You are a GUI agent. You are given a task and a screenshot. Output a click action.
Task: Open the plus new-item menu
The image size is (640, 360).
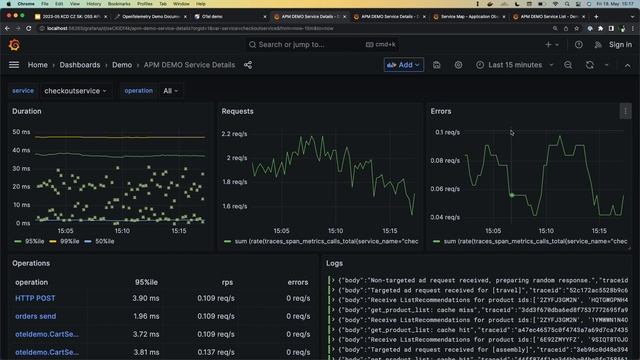coord(551,45)
